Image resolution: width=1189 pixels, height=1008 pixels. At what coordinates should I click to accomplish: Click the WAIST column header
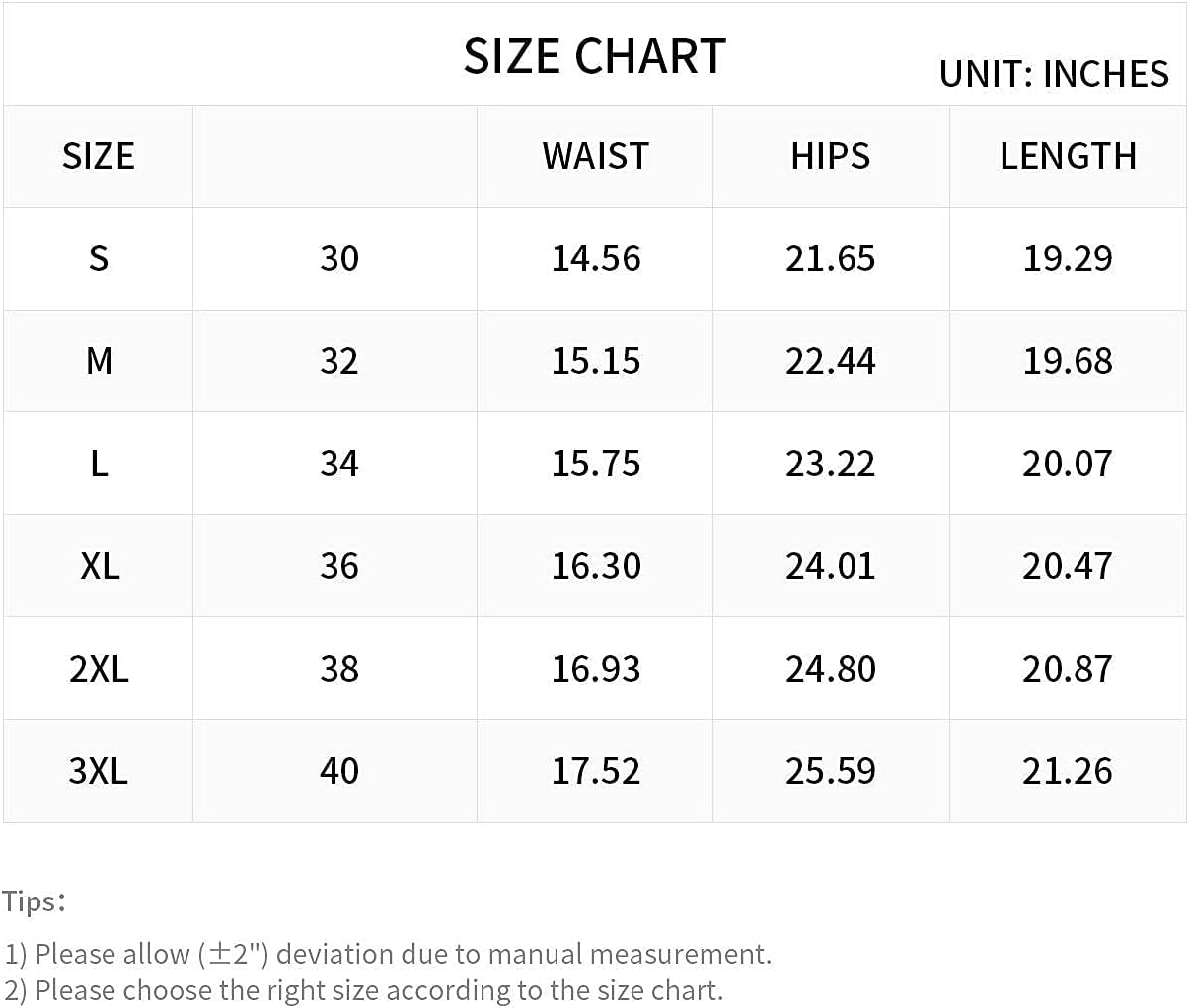pos(595,156)
